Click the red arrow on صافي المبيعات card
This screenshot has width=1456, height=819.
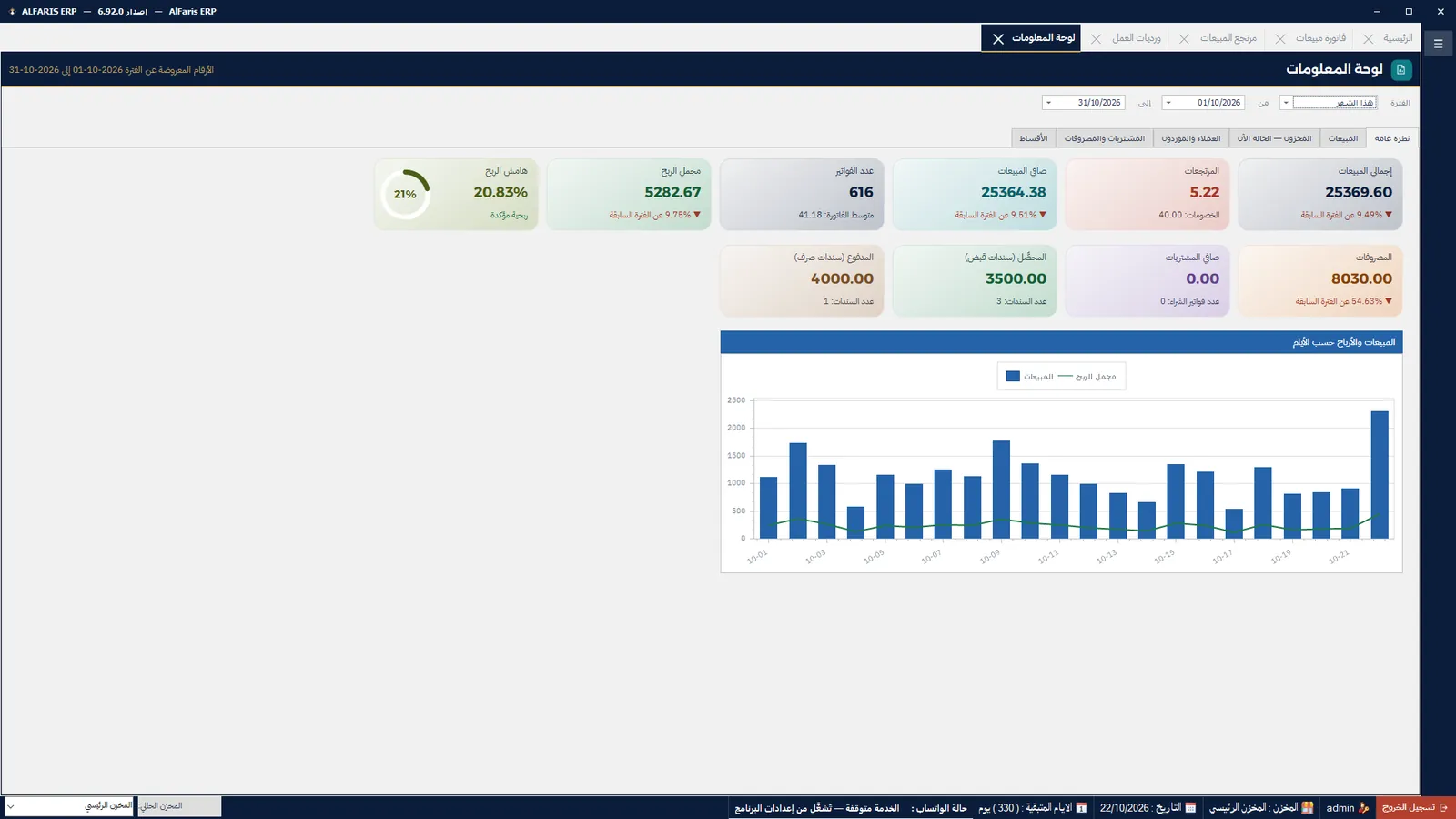coord(1043,215)
